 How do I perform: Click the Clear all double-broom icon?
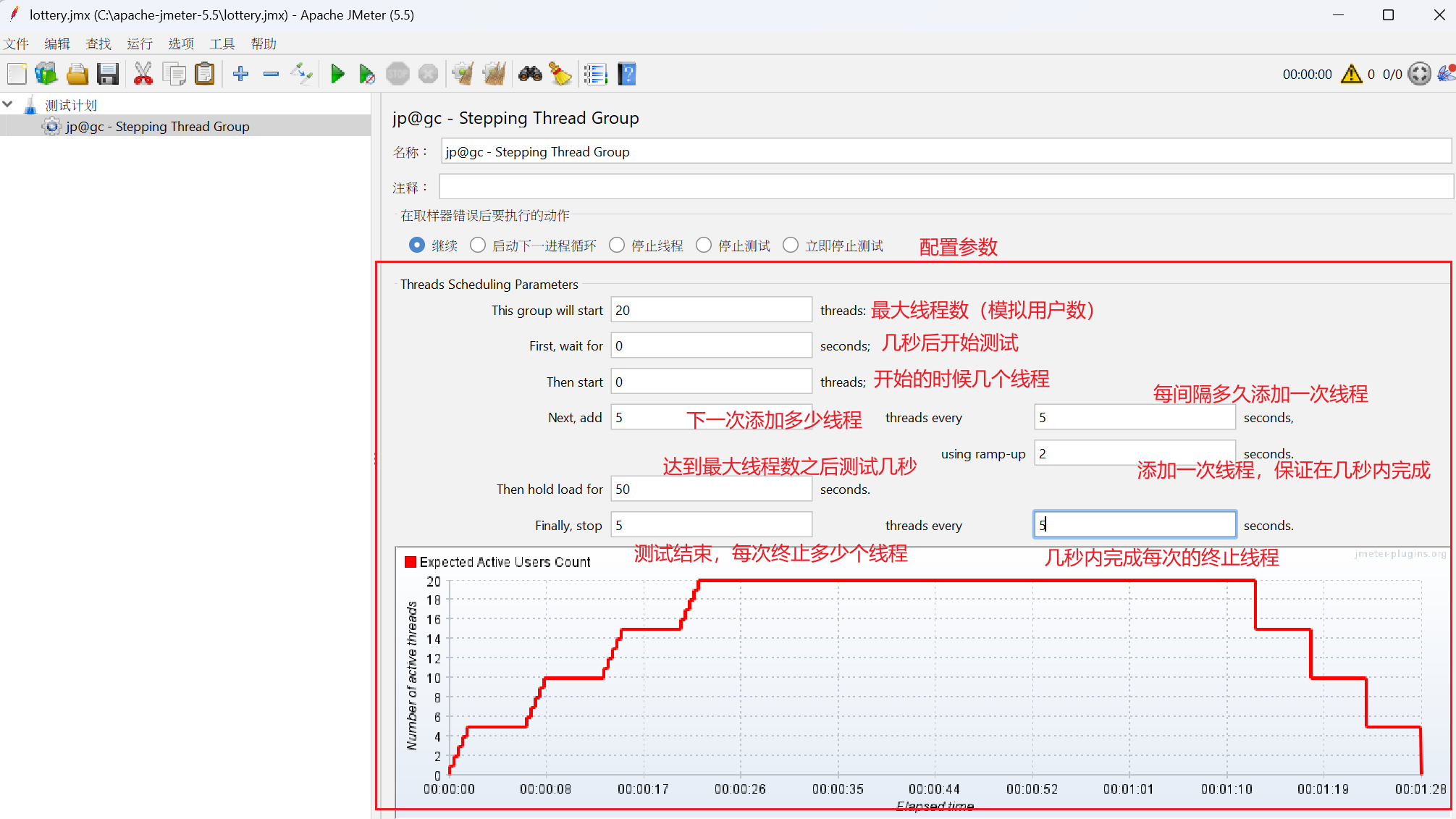point(495,74)
